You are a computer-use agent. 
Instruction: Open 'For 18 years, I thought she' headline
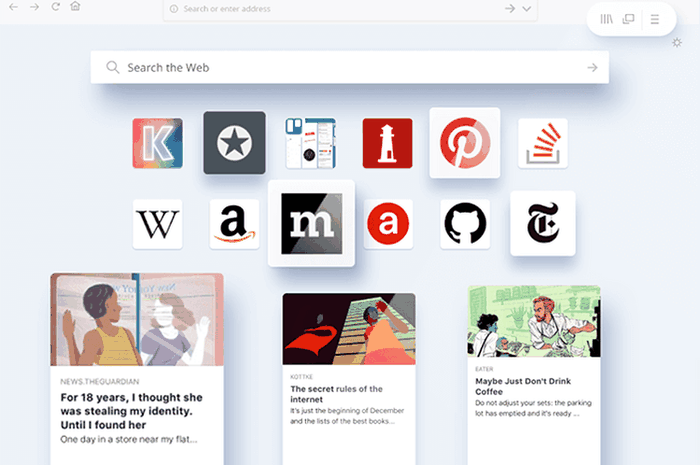pos(131,411)
